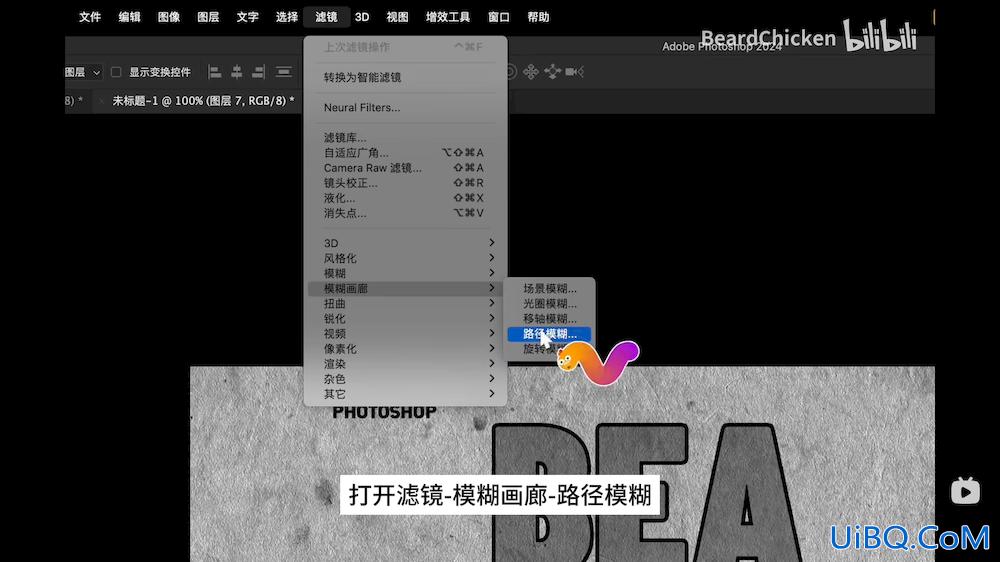Expand the 视频 submenu
The image size is (1000, 562).
click(x=408, y=334)
